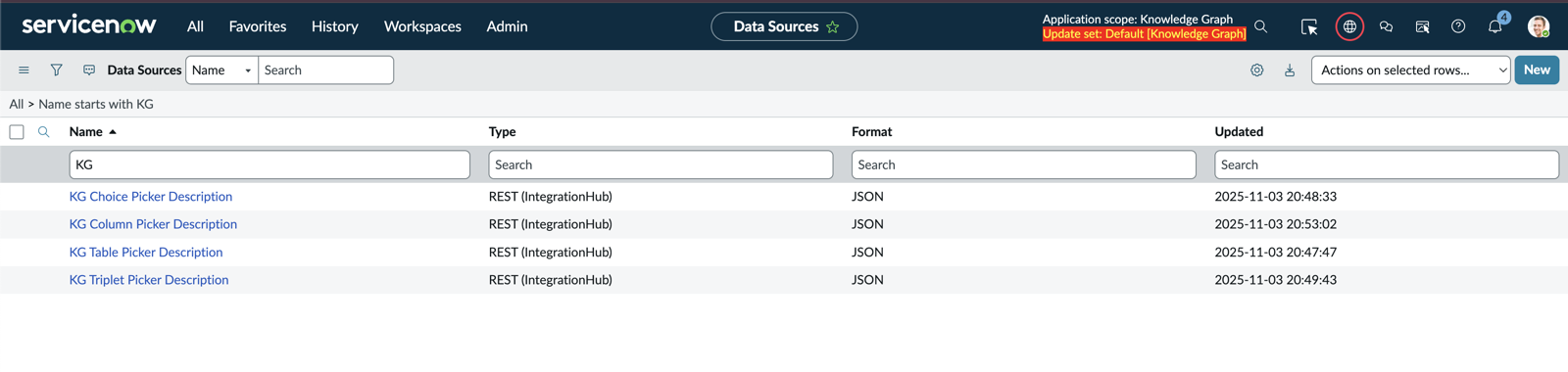The width and height of the screenshot is (1568, 372).
Task: Click the 2025-11-03 20:47:47 updated value
Action: point(1276,253)
